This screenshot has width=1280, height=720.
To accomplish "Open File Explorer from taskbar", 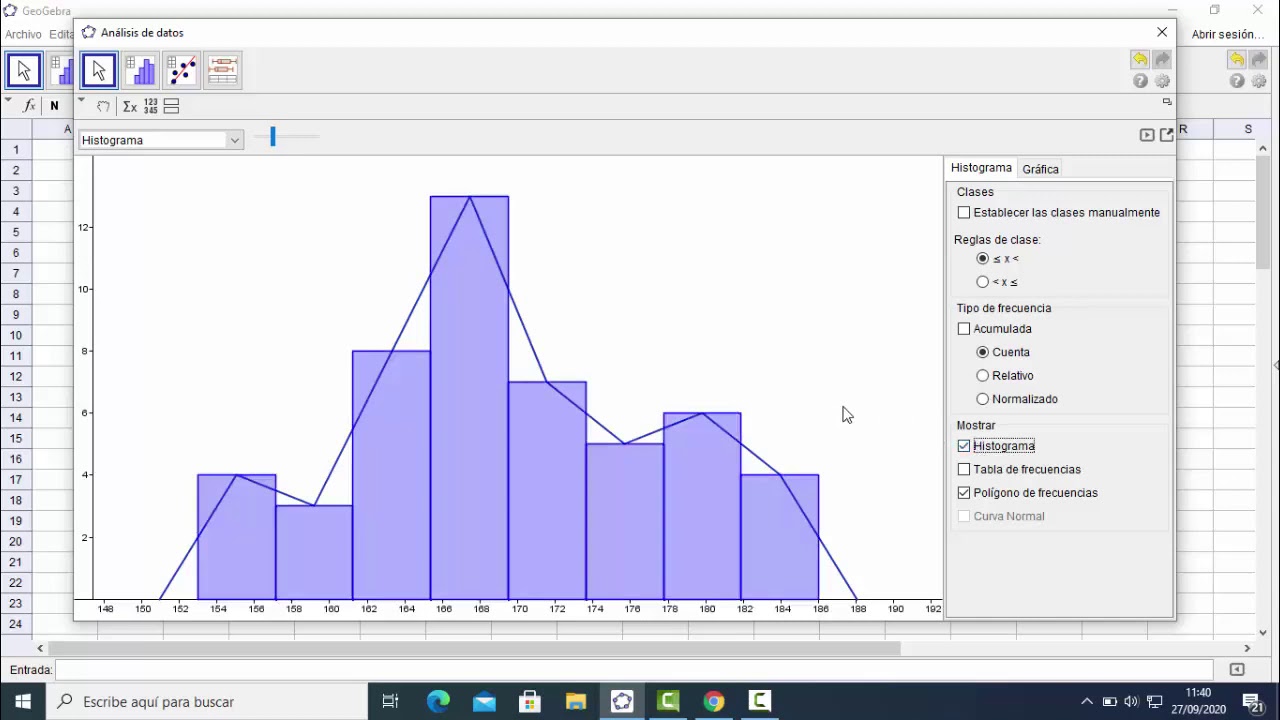I will pyautogui.click(x=575, y=701).
